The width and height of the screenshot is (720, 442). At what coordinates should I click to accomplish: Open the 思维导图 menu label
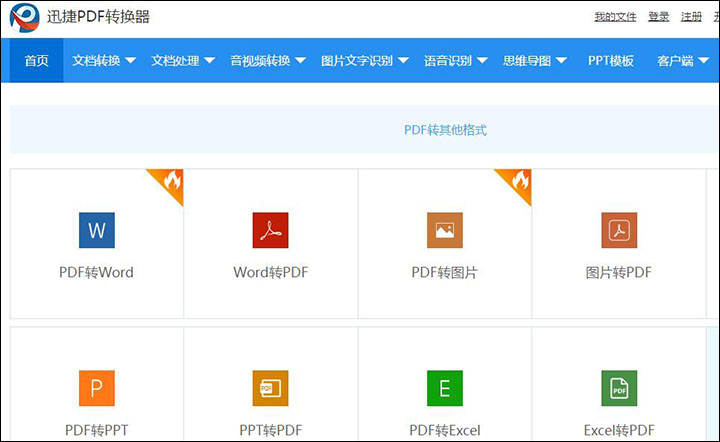click(527, 61)
